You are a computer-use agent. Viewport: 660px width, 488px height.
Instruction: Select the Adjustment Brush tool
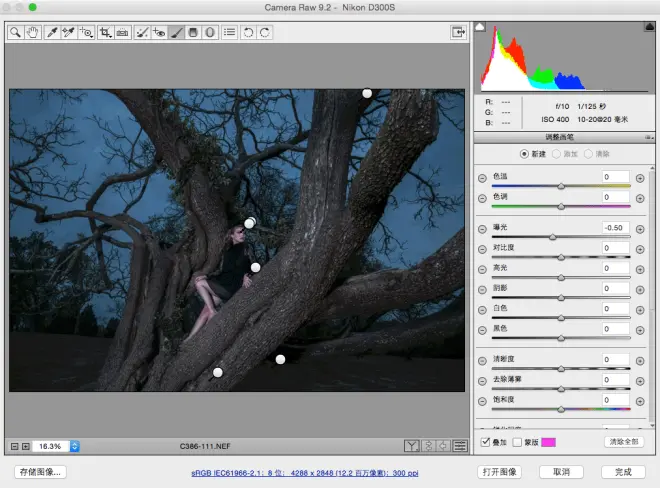point(176,32)
